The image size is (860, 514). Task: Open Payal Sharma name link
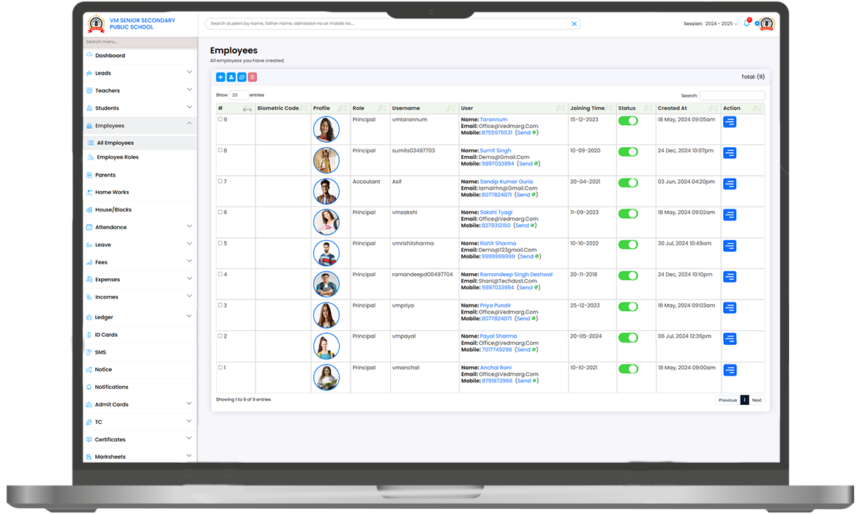pyautogui.click(x=499, y=336)
